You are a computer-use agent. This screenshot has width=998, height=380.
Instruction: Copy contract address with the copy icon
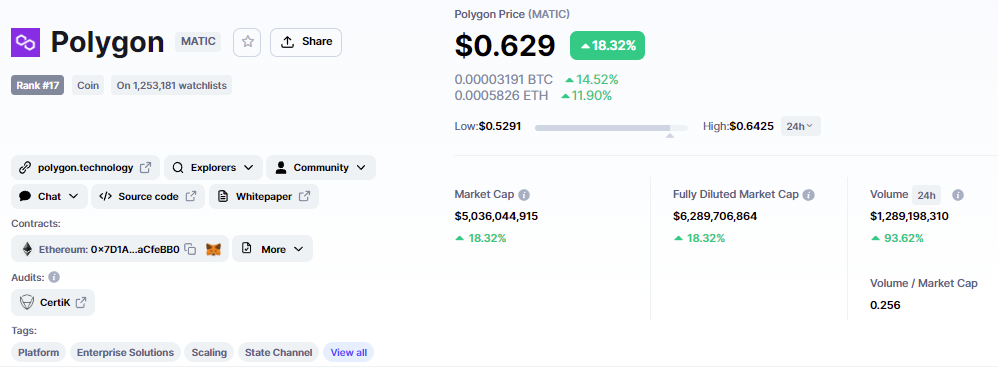point(190,249)
